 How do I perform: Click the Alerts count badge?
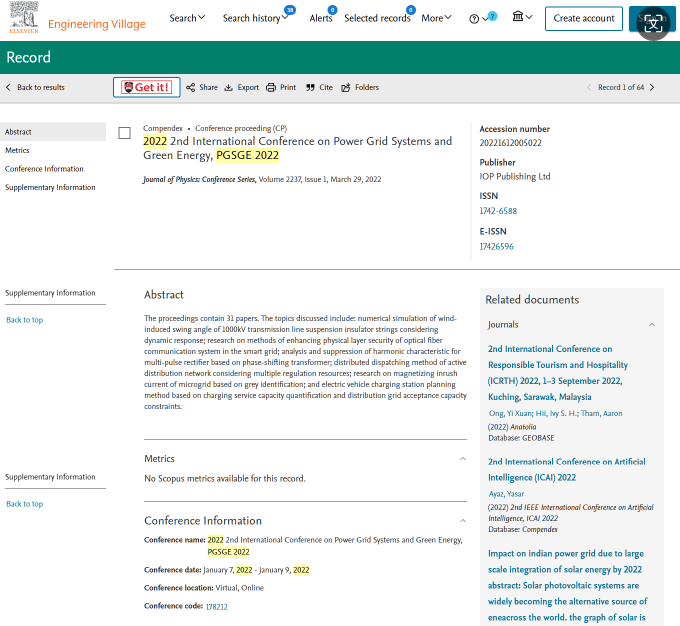click(x=332, y=10)
